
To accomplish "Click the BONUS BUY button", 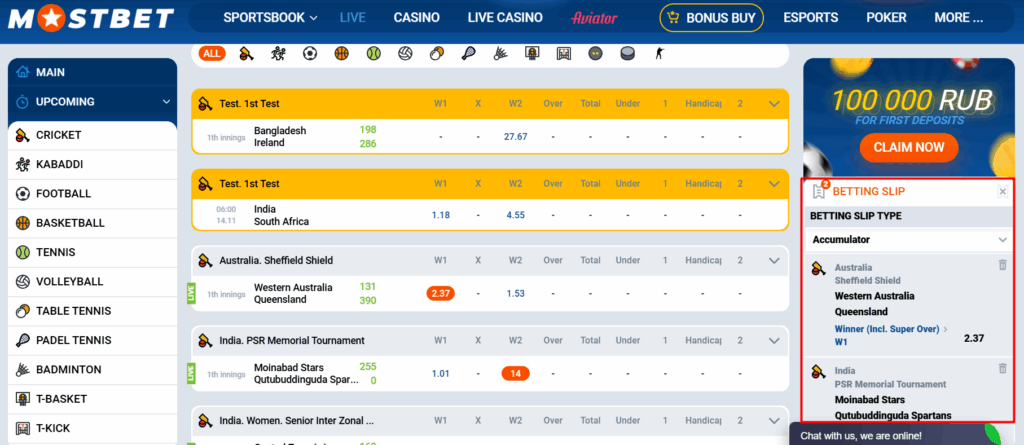I will click(711, 18).
